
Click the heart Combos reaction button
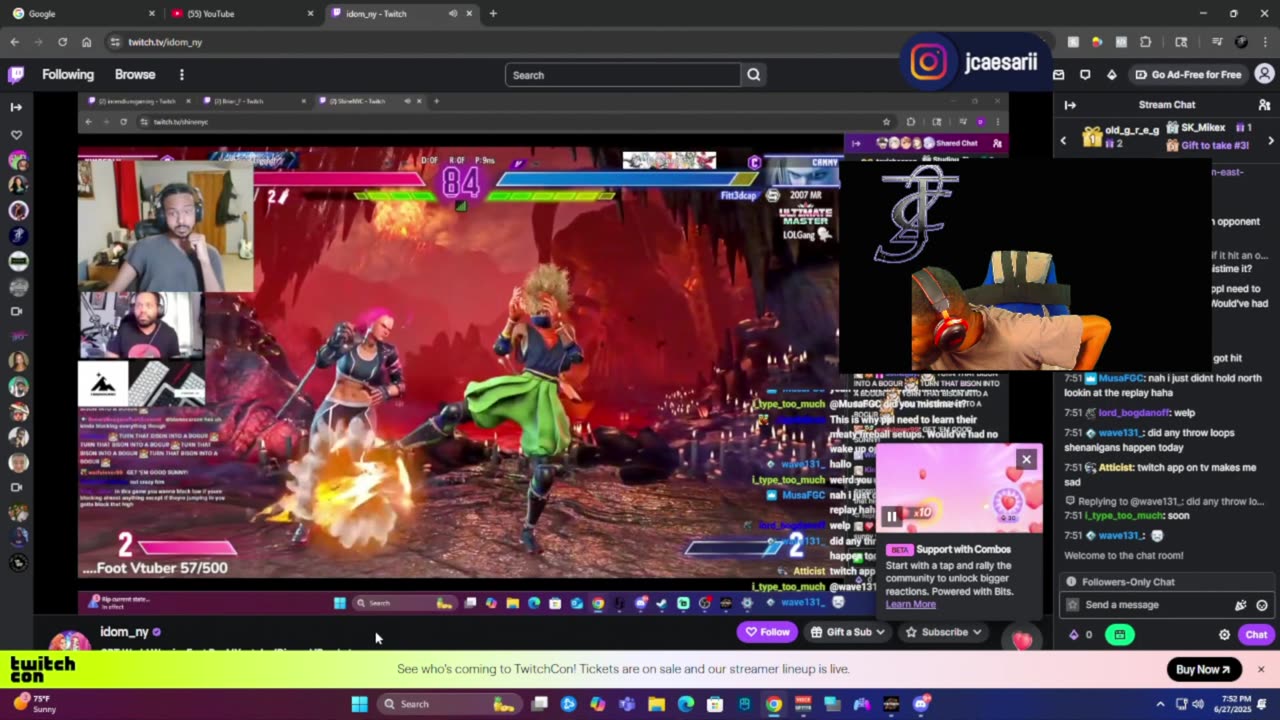[1022, 640]
